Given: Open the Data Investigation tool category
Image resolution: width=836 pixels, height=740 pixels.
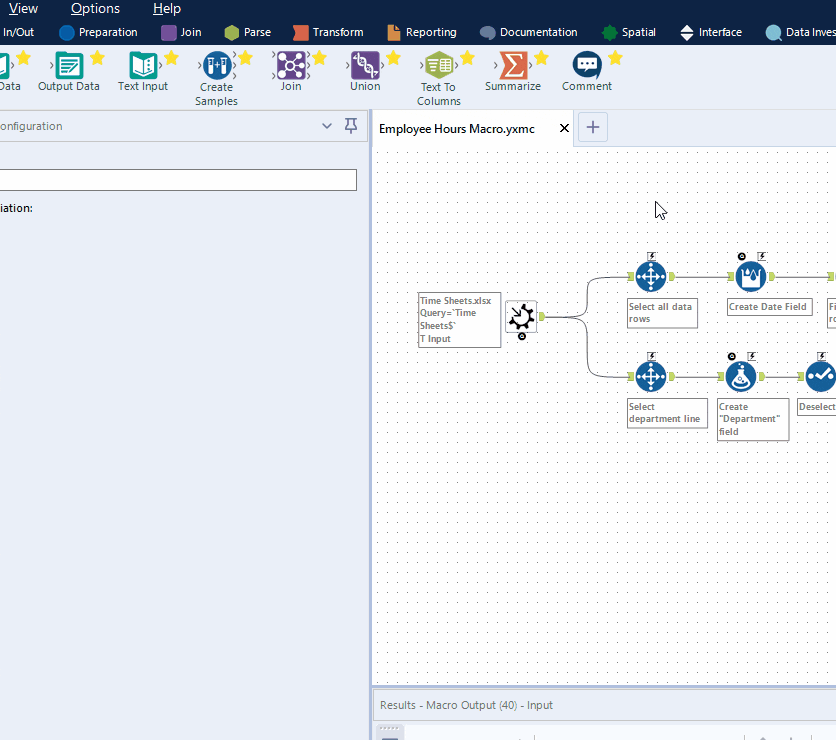Looking at the screenshot, I should tap(801, 33).
